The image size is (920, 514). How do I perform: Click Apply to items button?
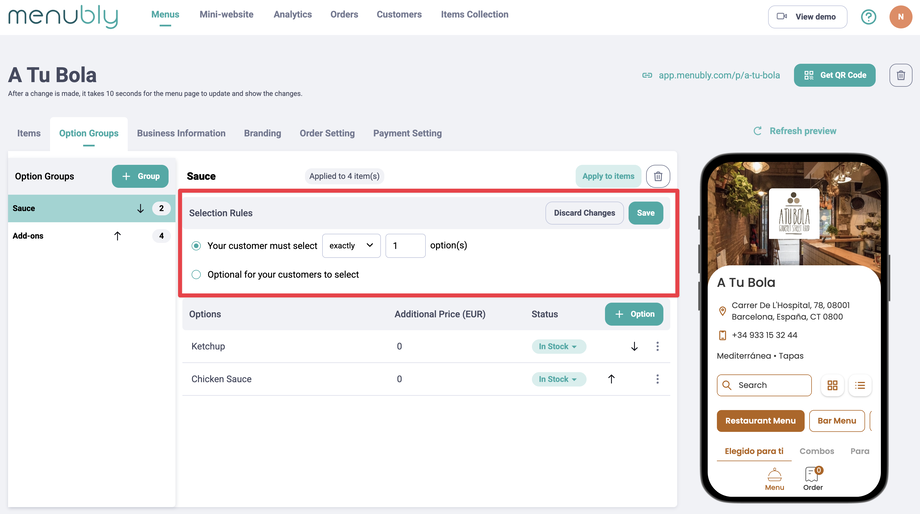[x=608, y=176]
